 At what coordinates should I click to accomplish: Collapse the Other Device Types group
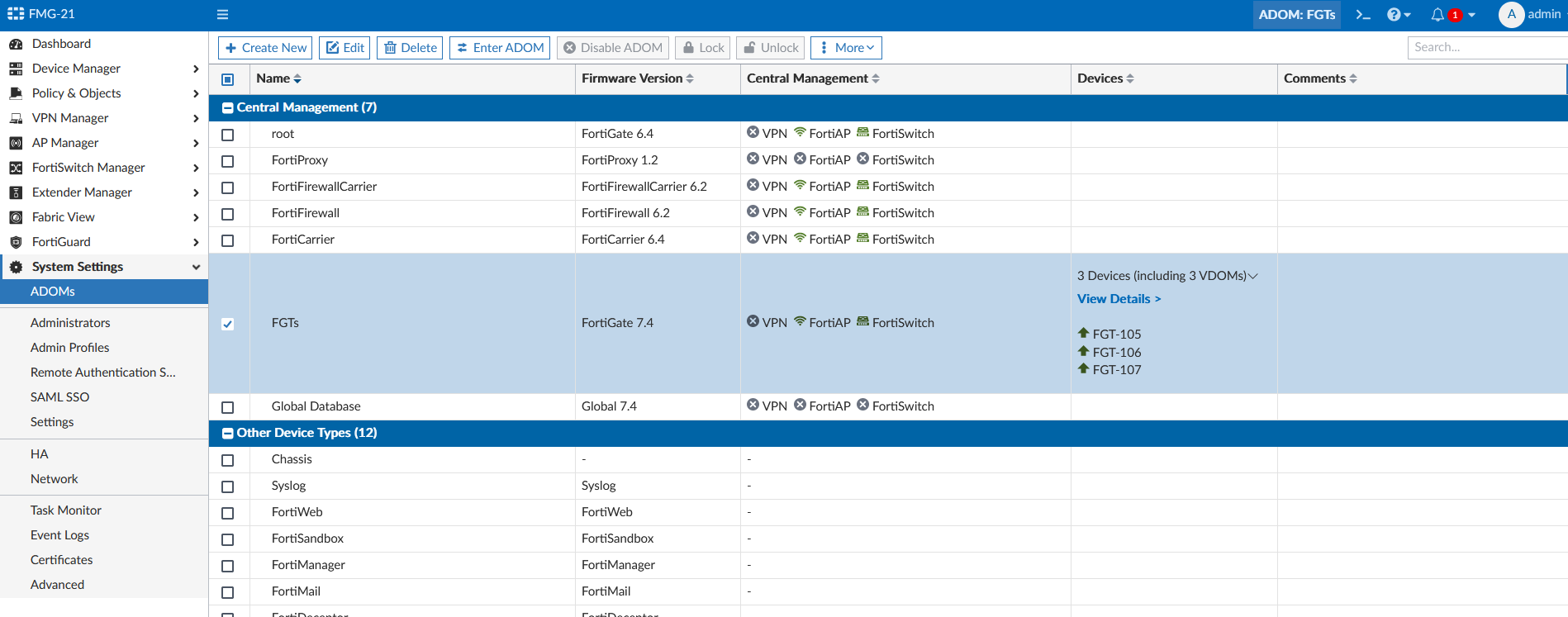pos(227,434)
